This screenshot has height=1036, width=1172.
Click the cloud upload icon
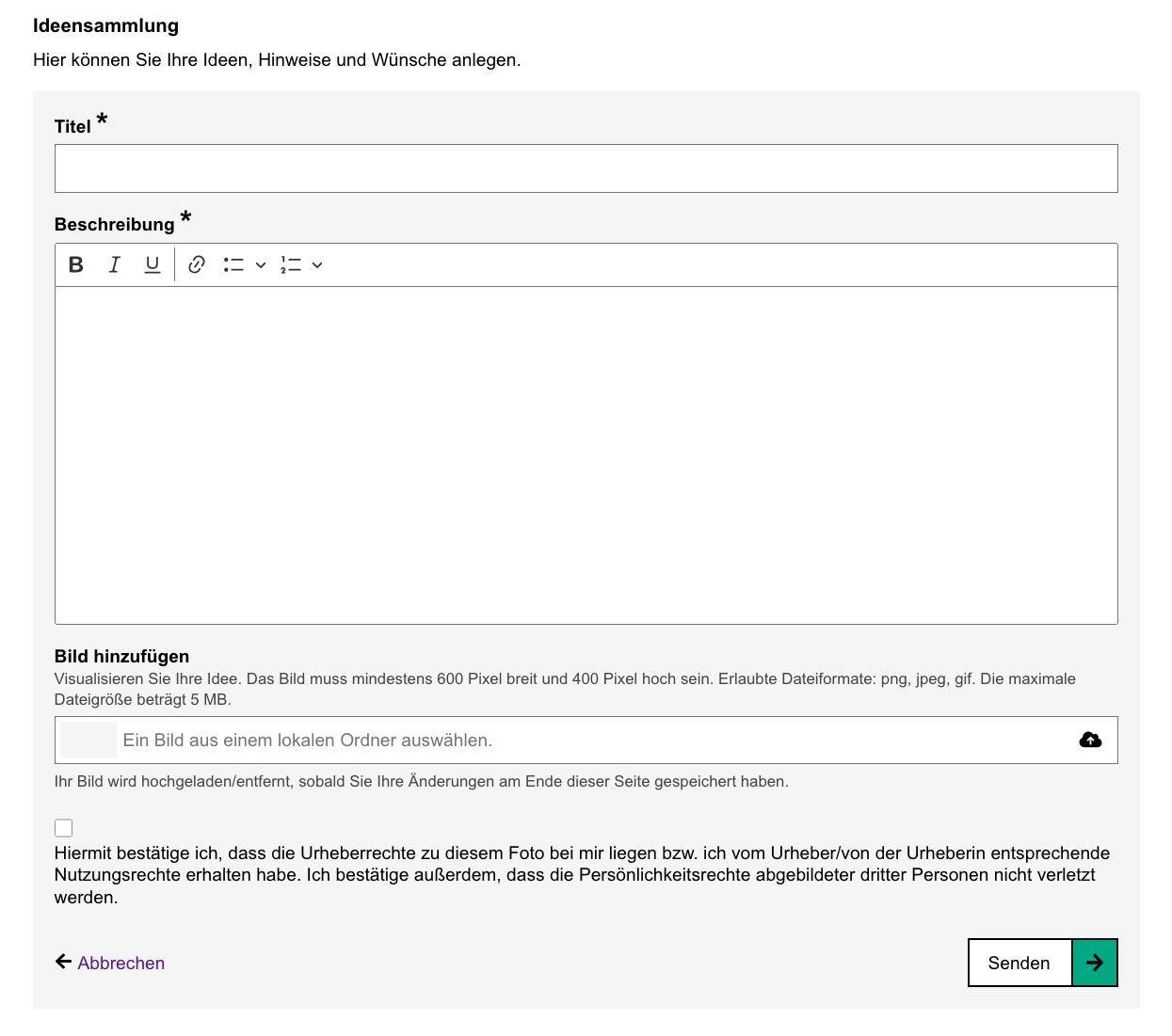[x=1090, y=741]
